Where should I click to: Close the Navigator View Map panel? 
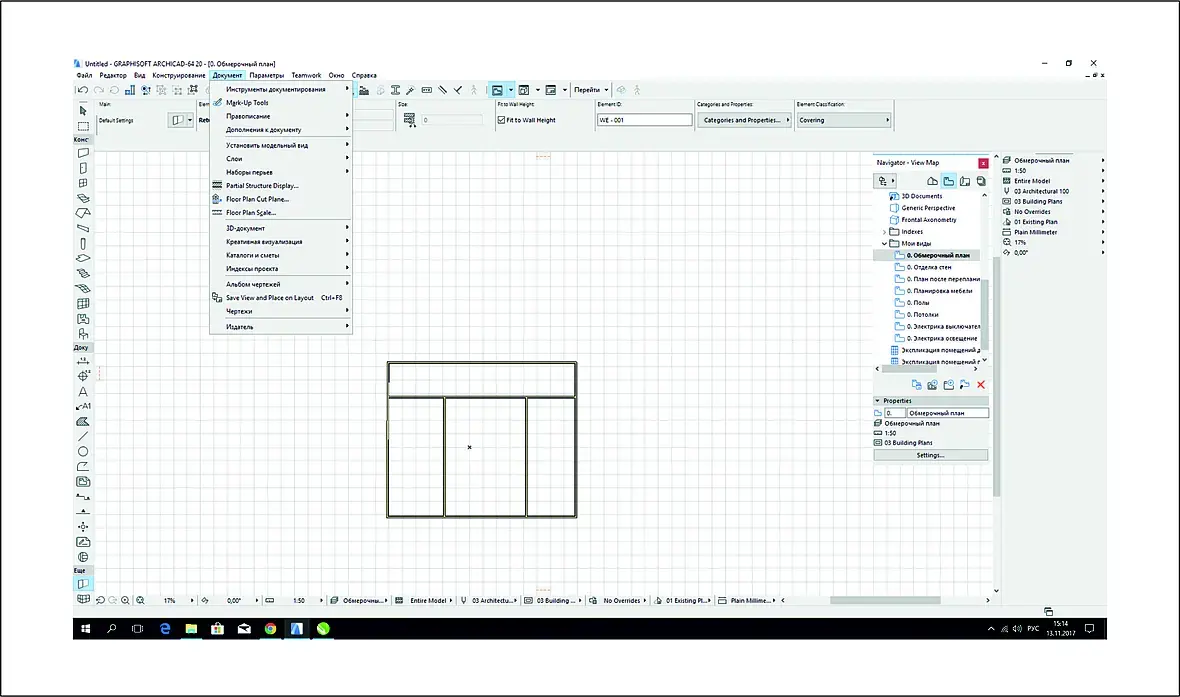tap(983, 163)
